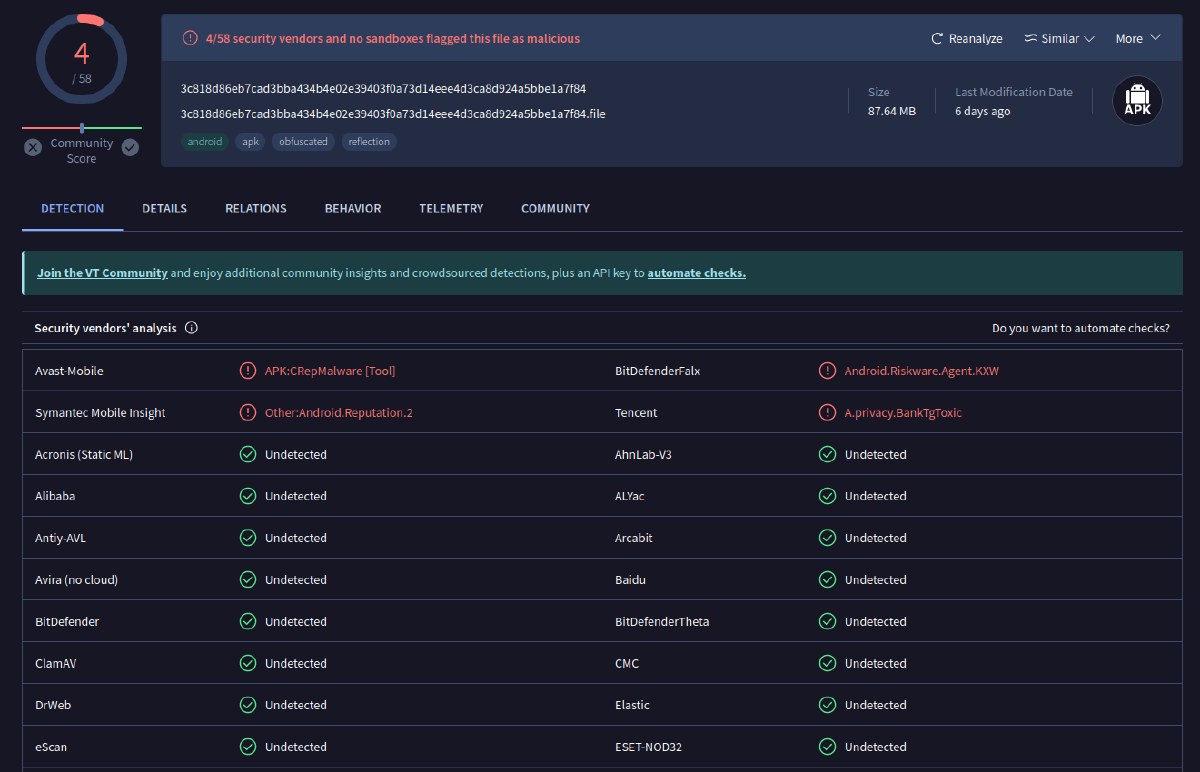
Task: Open the COMMUNITY tab
Action: point(555,209)
